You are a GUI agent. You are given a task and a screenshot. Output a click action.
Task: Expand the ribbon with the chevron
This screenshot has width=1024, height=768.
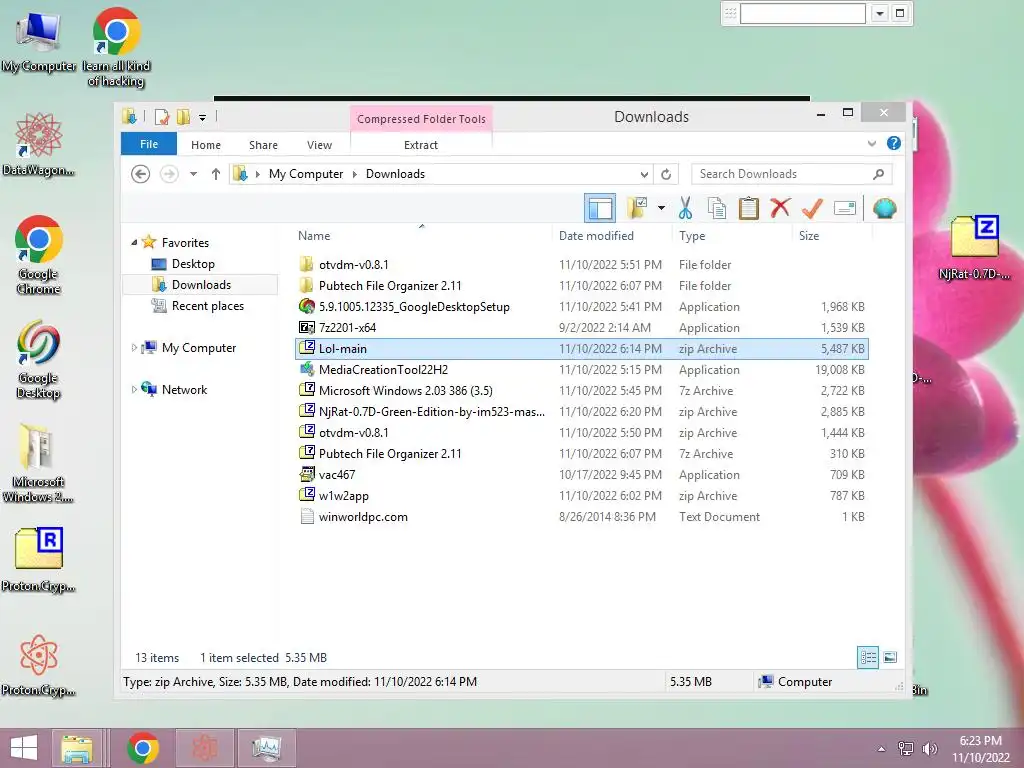[x=872, y=144]
